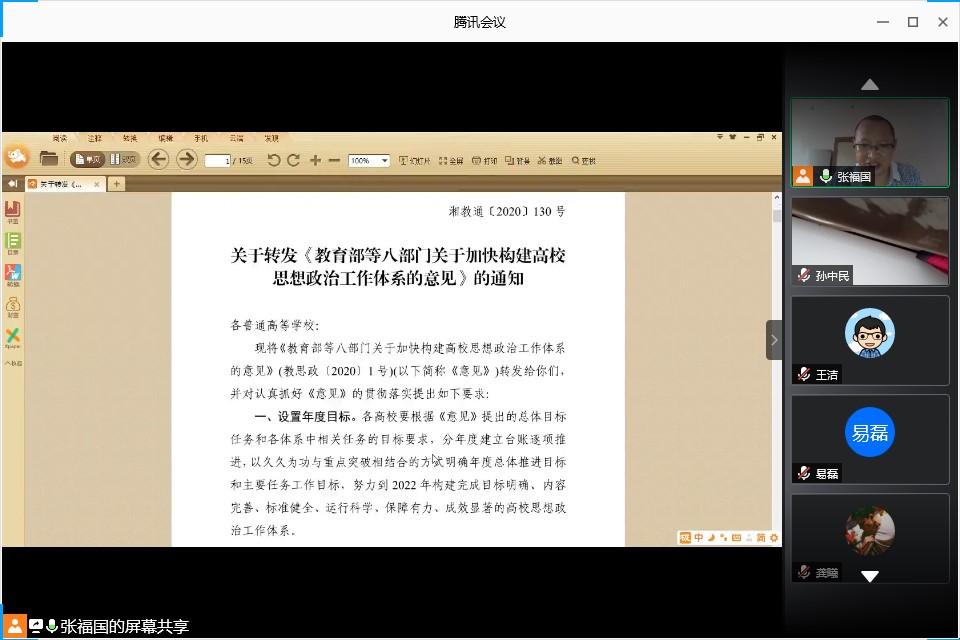Screen dimensions: 960x640
Task: Switch to single-page view mode
Action: tap(88, 159)
